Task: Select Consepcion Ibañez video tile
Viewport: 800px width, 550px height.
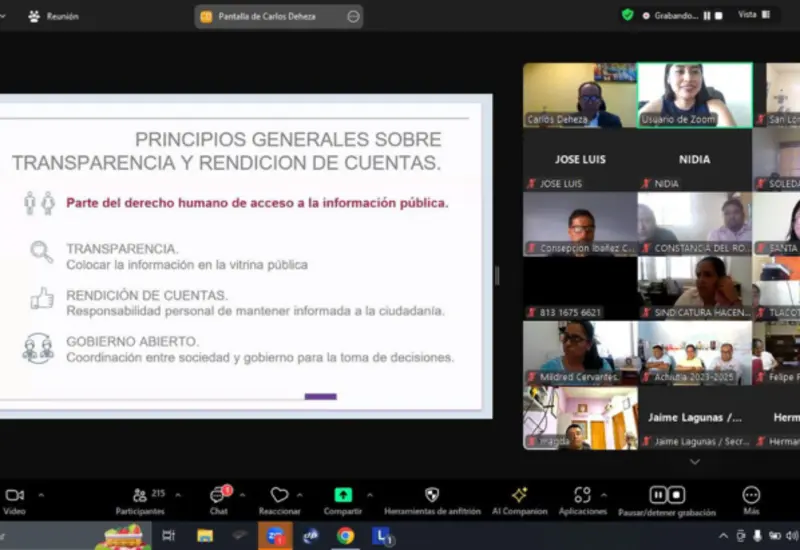Action: [580, 224]
